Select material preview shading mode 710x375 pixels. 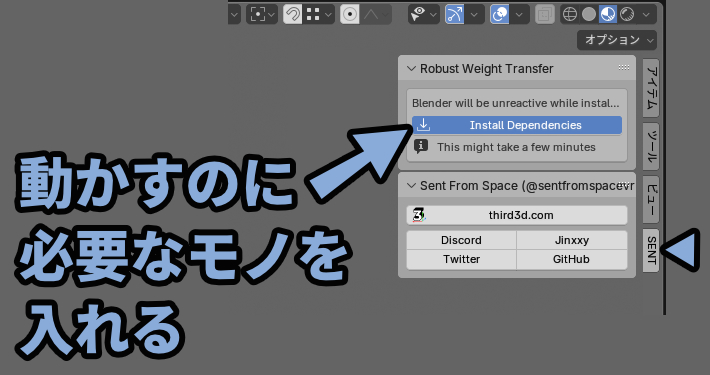608,14
